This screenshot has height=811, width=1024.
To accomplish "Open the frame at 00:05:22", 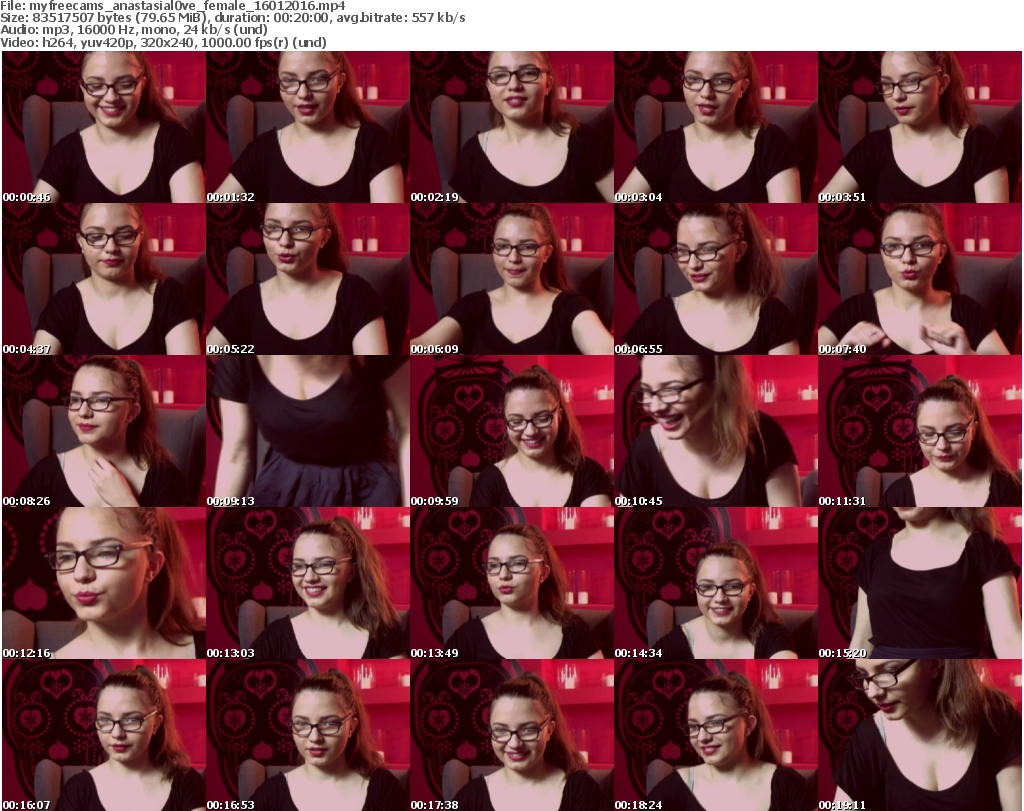I will (x=308, y=279).
